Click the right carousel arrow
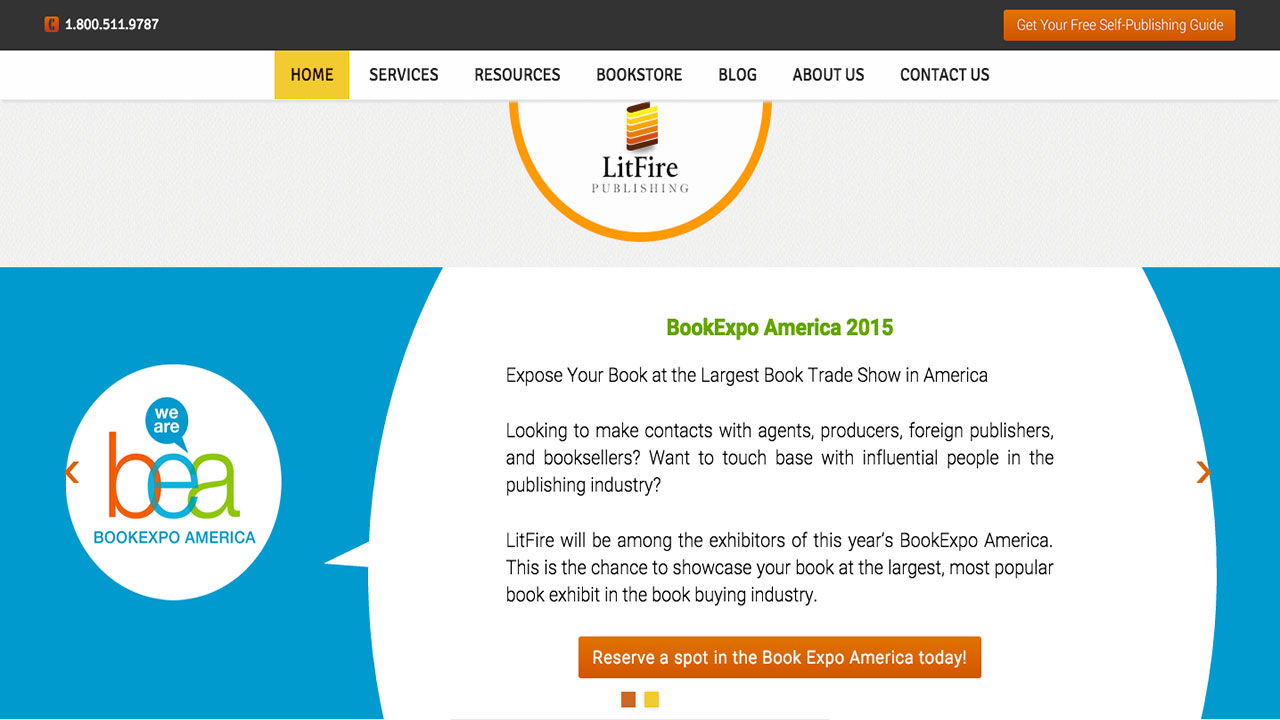The height and width of the screenshot is (720, 1280). [x=1203, y=470]
